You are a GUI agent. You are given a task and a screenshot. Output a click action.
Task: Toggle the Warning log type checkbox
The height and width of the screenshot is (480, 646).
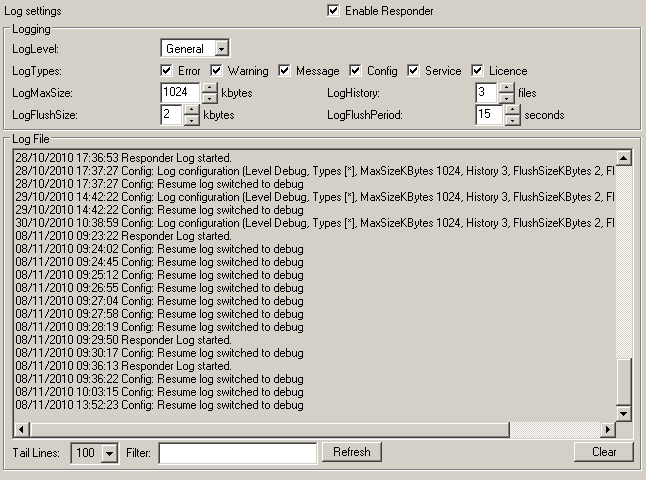(x=216, y=71)
